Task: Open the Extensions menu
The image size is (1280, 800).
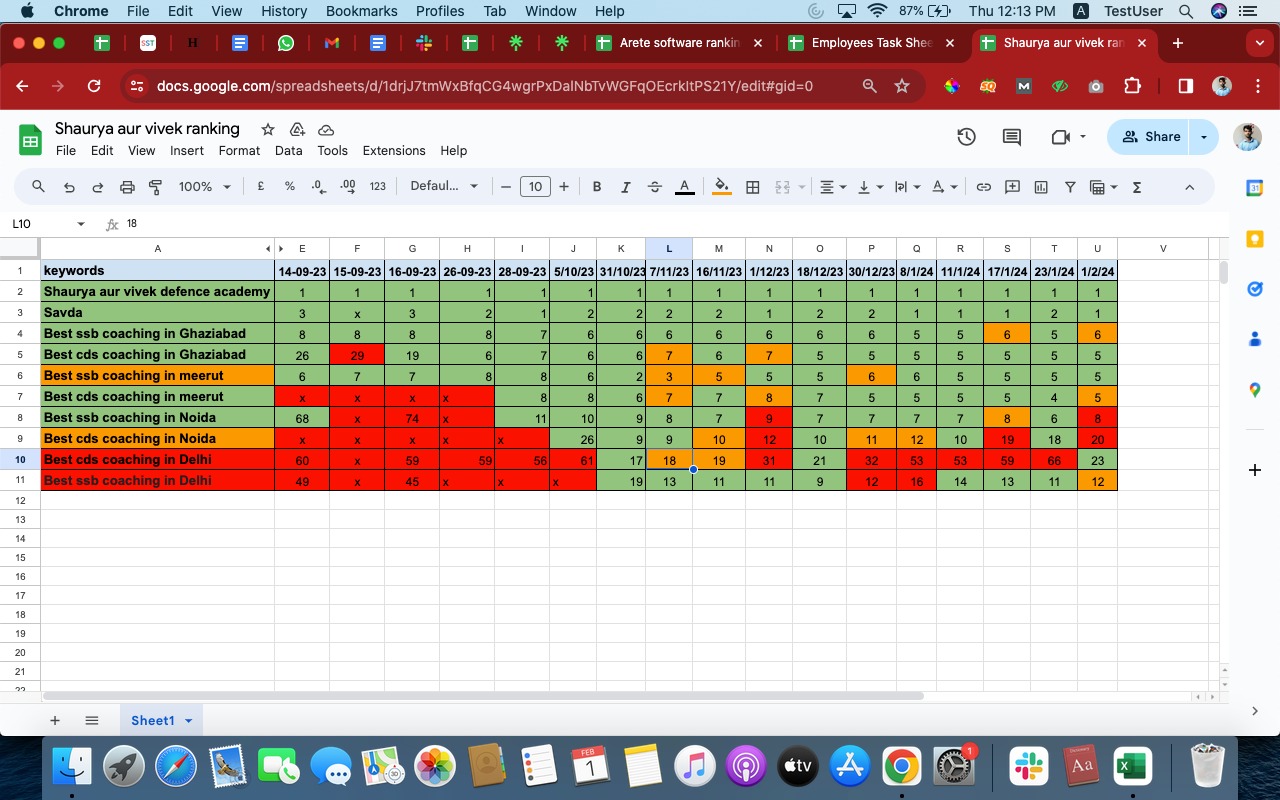Action: coord(393,151)
